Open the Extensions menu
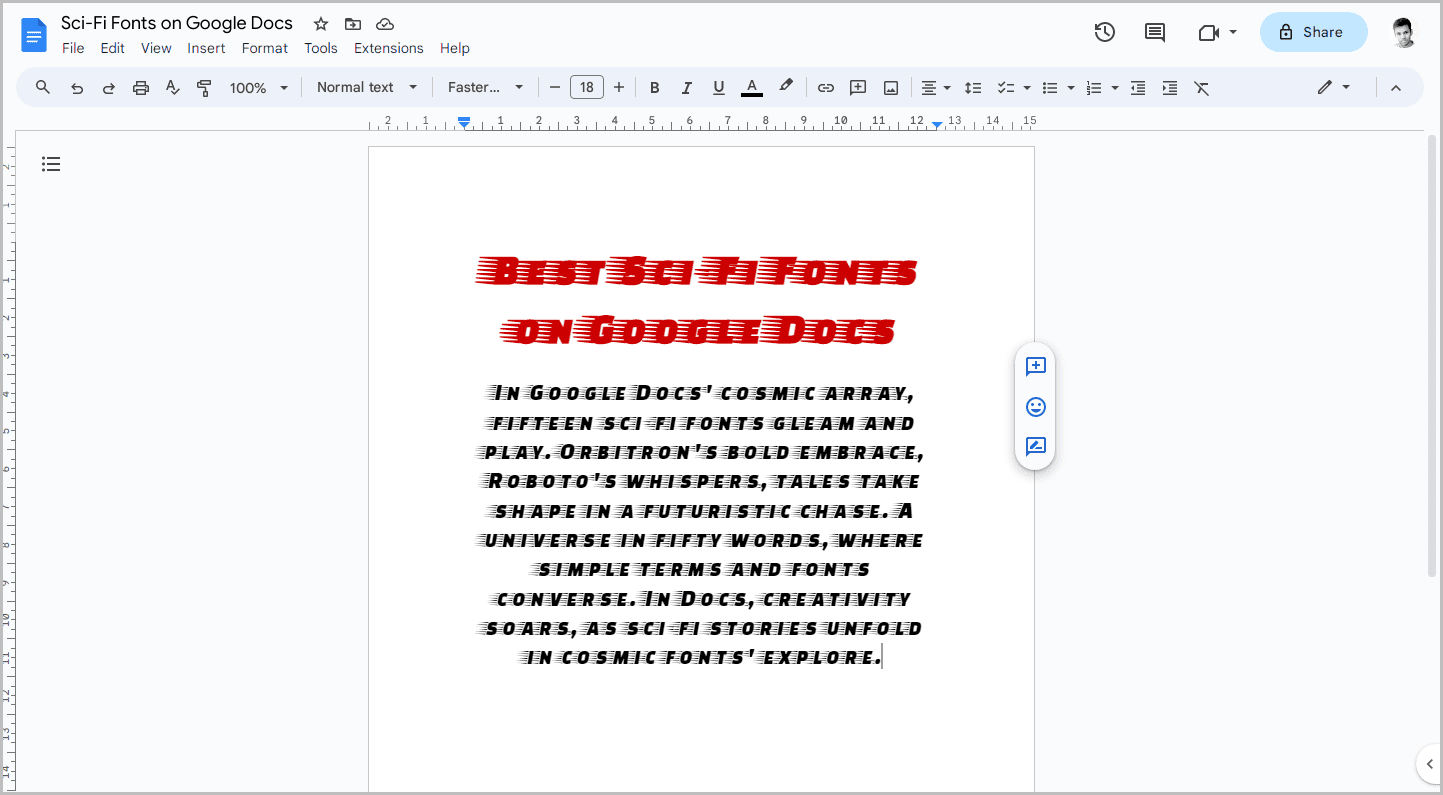Image resolution: width=1443 pixels, height=795 pixels. pos(388,48)
